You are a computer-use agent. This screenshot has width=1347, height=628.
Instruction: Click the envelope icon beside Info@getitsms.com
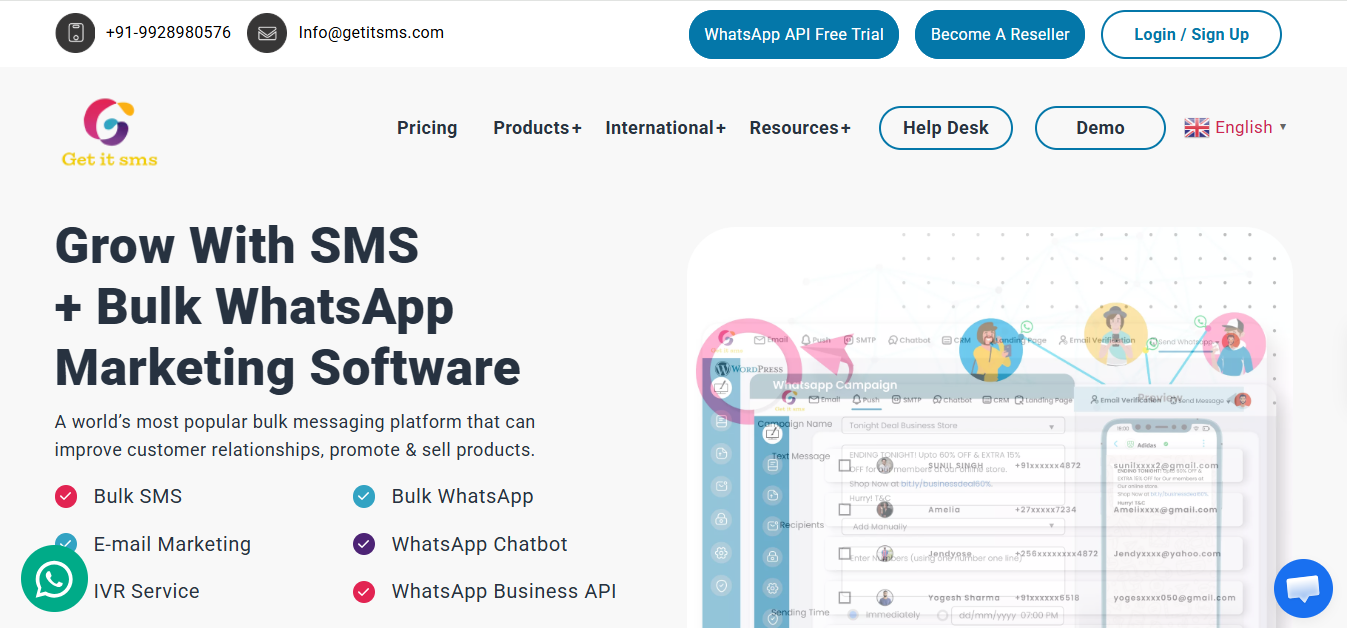coord(267,33)
